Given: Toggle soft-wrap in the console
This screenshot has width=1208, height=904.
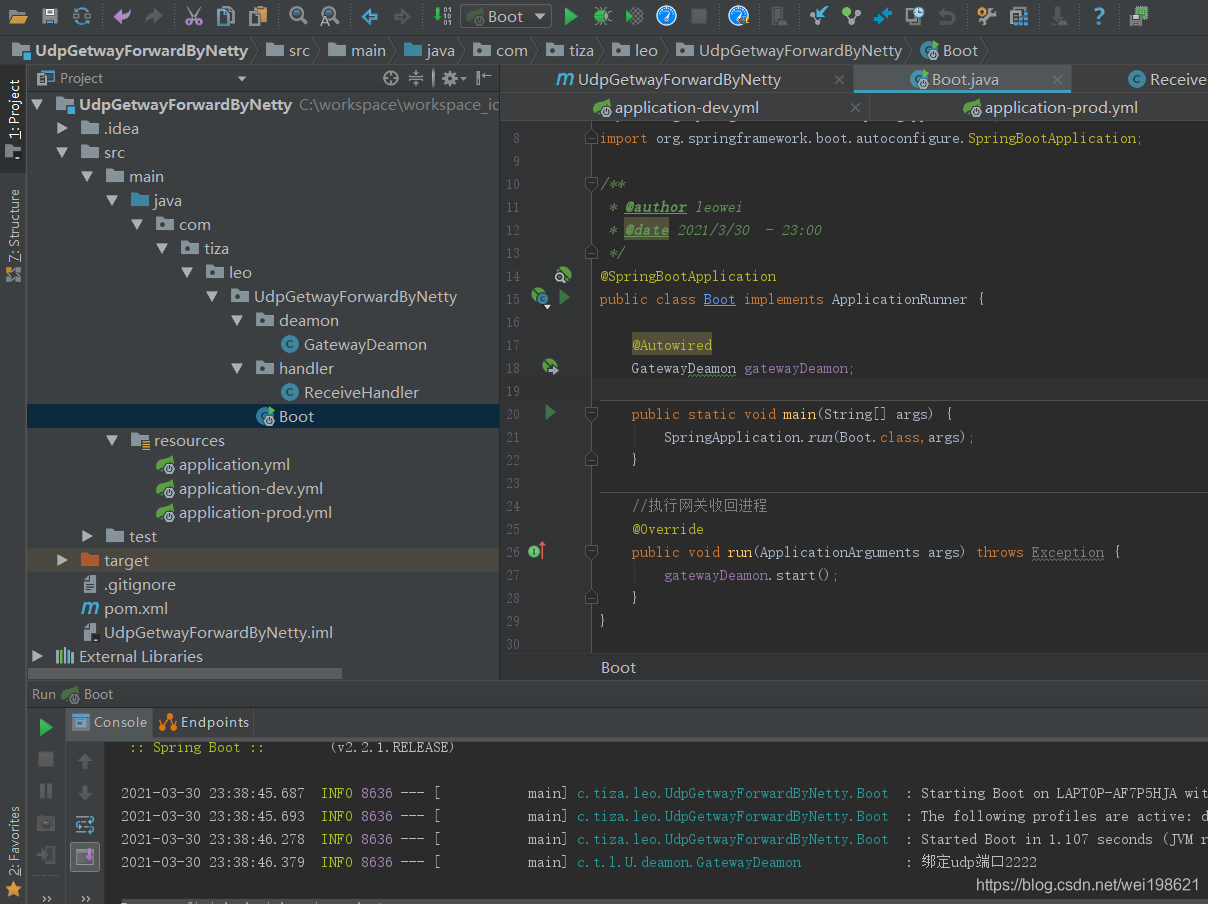Looking at the screenshot, I should 85,825.
